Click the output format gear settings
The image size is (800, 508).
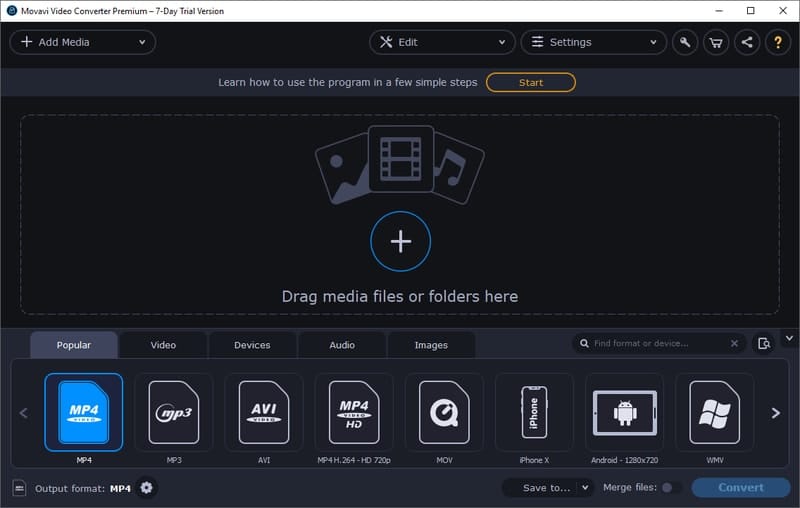146,488
